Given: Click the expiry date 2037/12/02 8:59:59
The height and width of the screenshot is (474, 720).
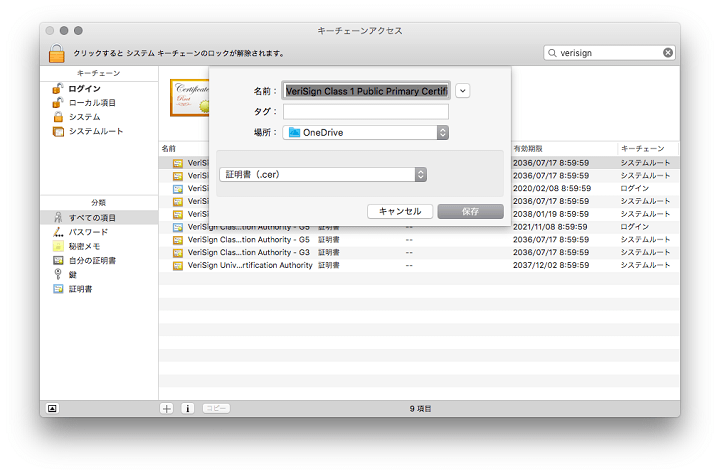Looking at the screenshot, I should coord(551,265).
